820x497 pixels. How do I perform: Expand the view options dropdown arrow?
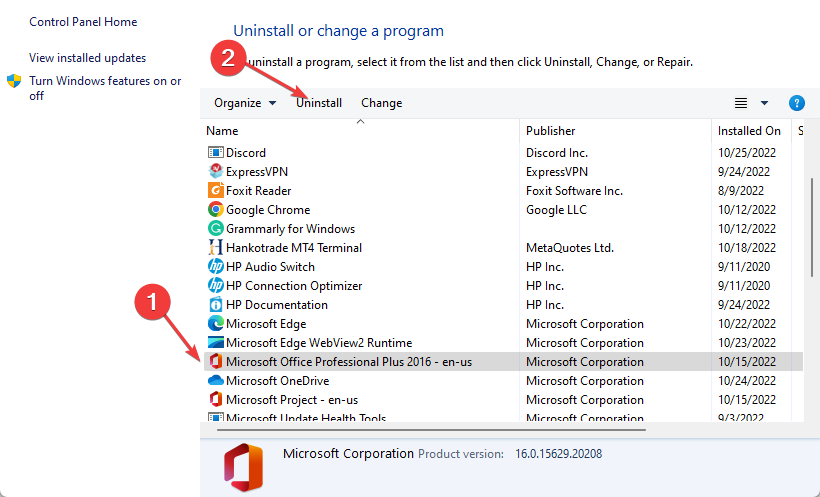pos(765,103)
